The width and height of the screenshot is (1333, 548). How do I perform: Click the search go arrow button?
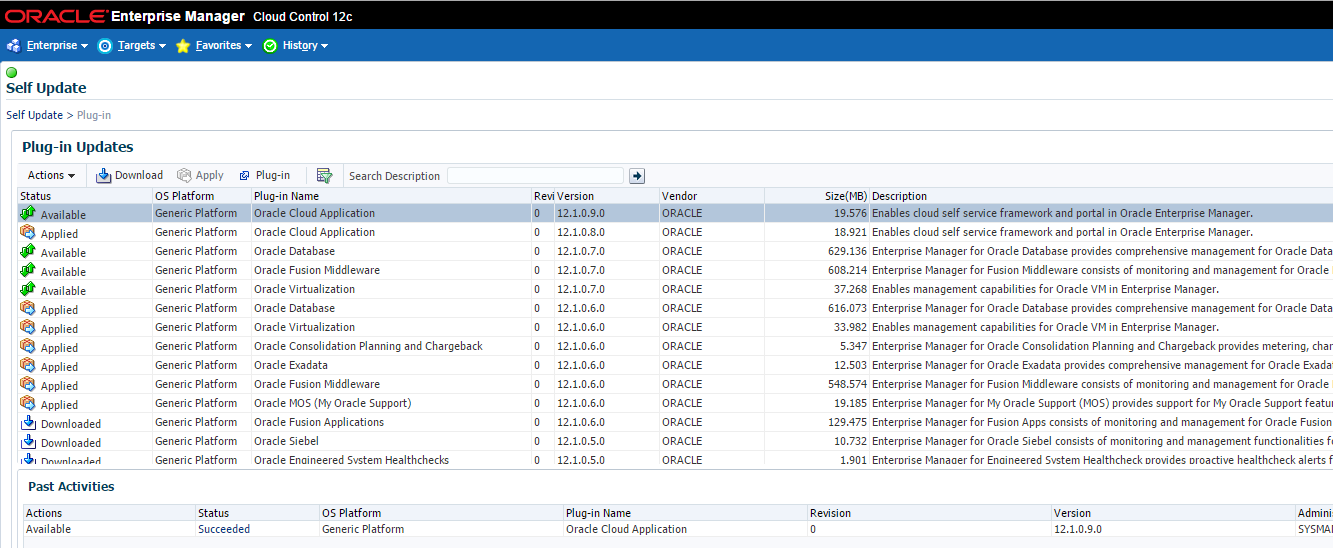637,175
